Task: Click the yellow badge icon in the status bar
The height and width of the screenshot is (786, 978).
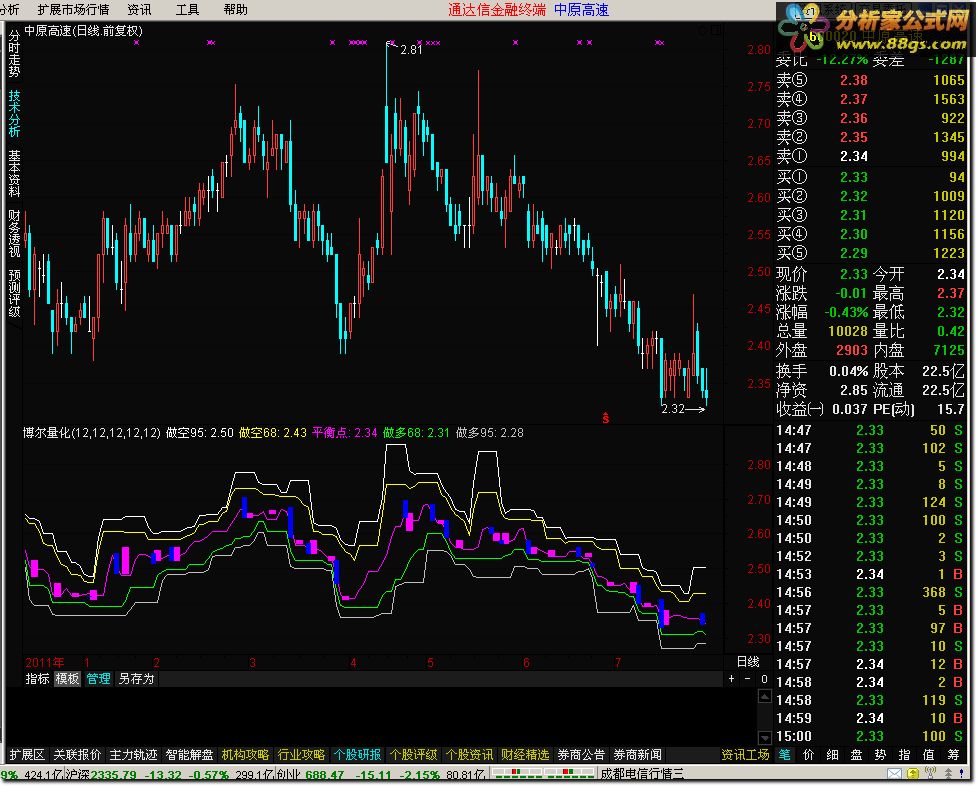Action: pyautogui.click(x=913, y=774)
